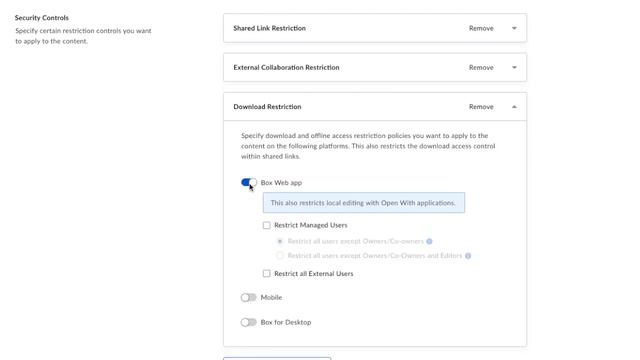Open info icon beside Owners/Co-owners option

(x=429, y=241)
